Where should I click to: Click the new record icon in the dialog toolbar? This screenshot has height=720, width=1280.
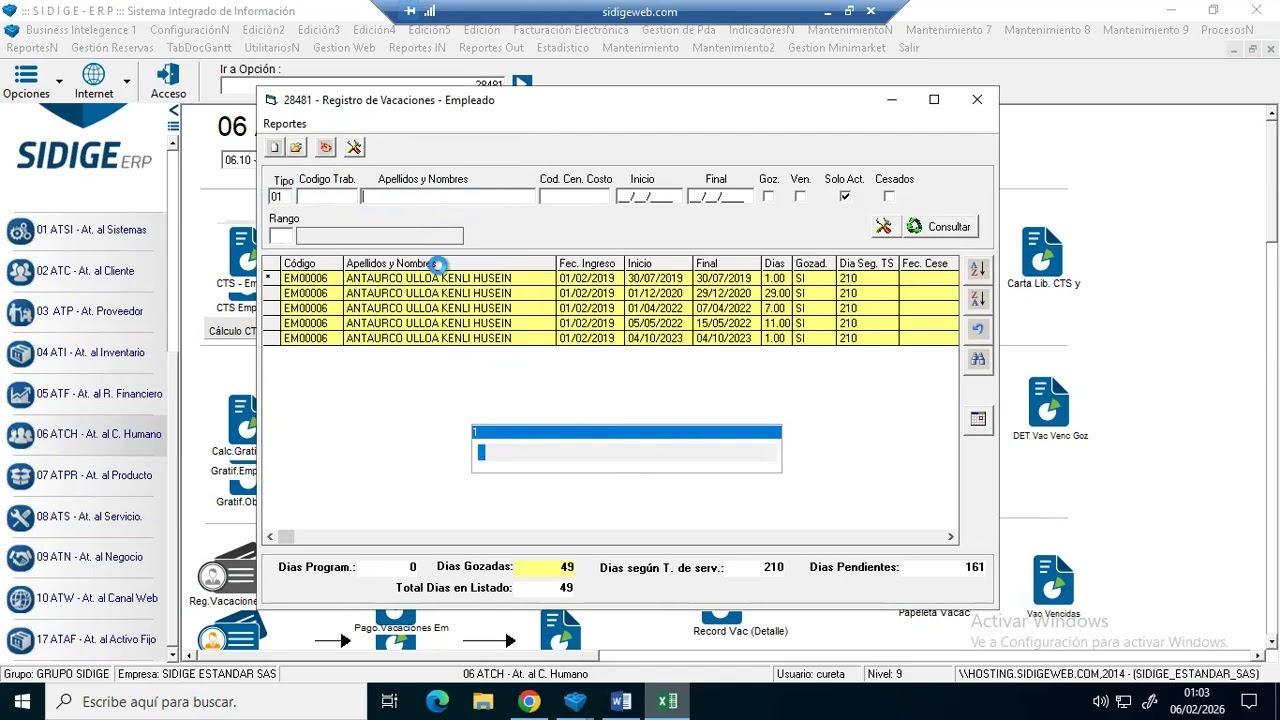[274, 147]
